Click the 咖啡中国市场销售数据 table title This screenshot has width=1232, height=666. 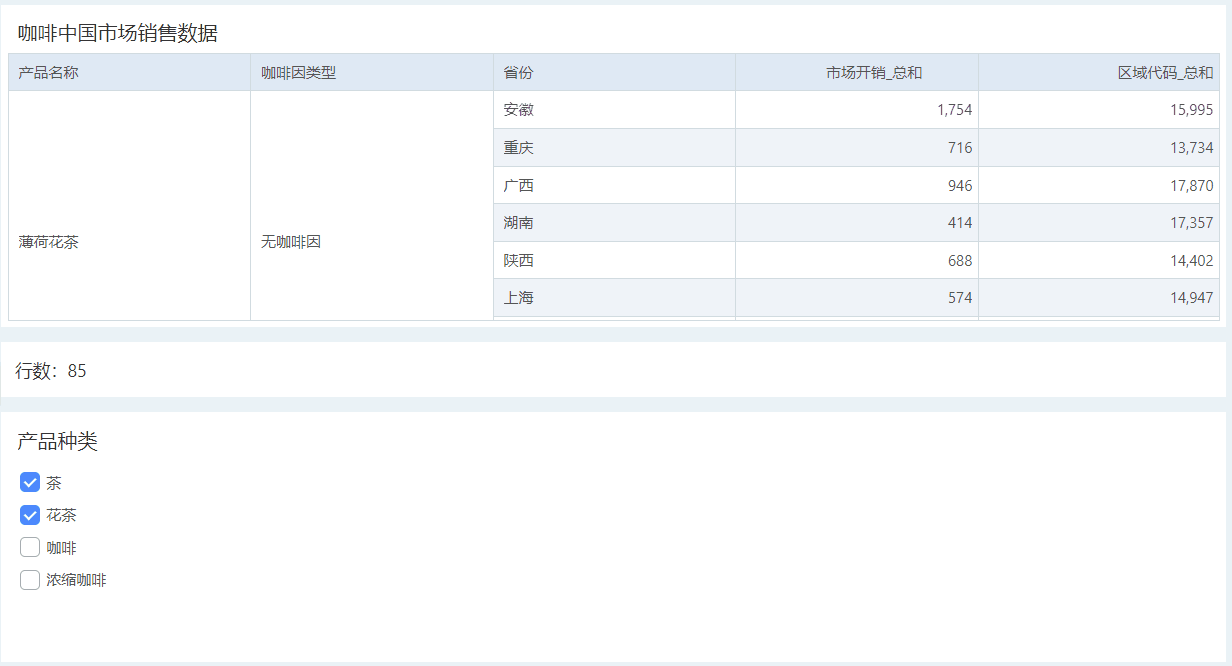click(x=117, y=33)
